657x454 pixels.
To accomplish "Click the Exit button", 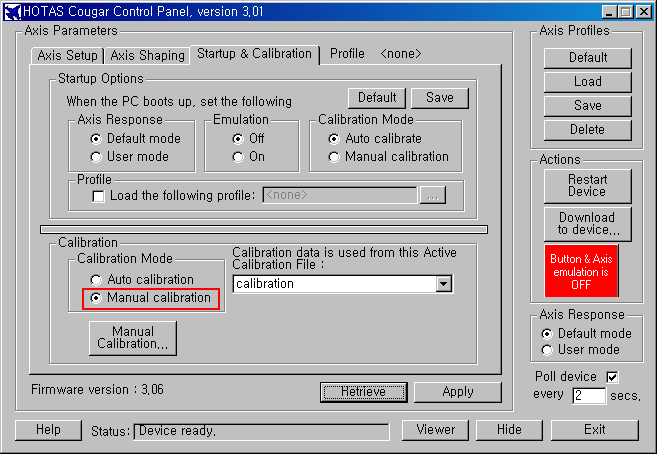I will tap(595, 430).
